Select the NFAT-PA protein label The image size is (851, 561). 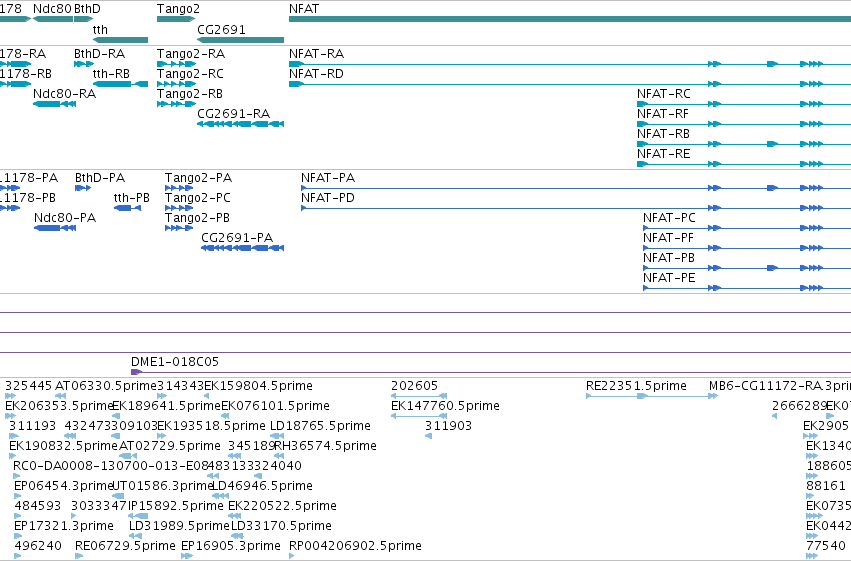coord(328,178)
